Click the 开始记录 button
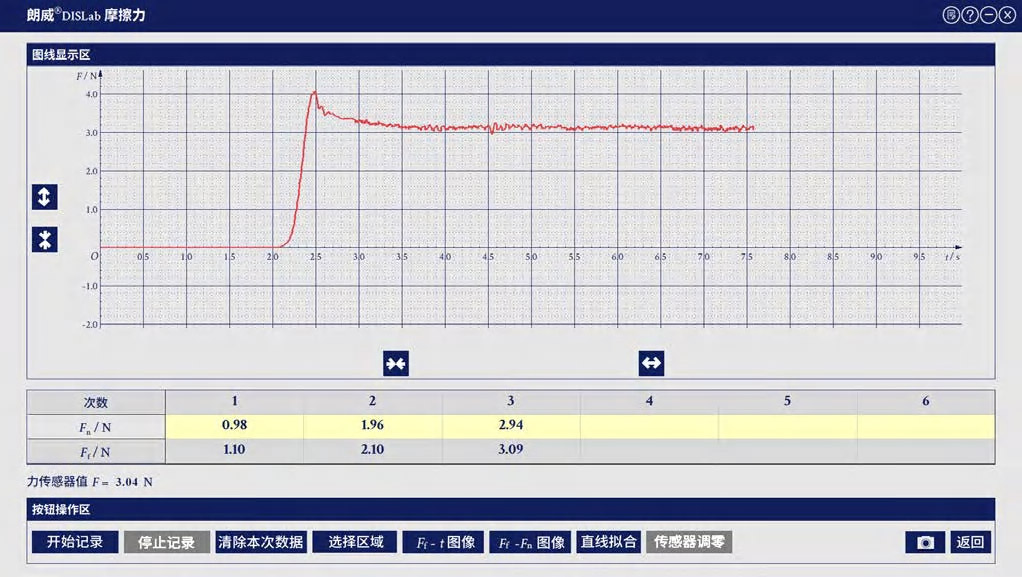This screenshot has width=1022, height=577. pyautogui.click(x=75, y=542)
